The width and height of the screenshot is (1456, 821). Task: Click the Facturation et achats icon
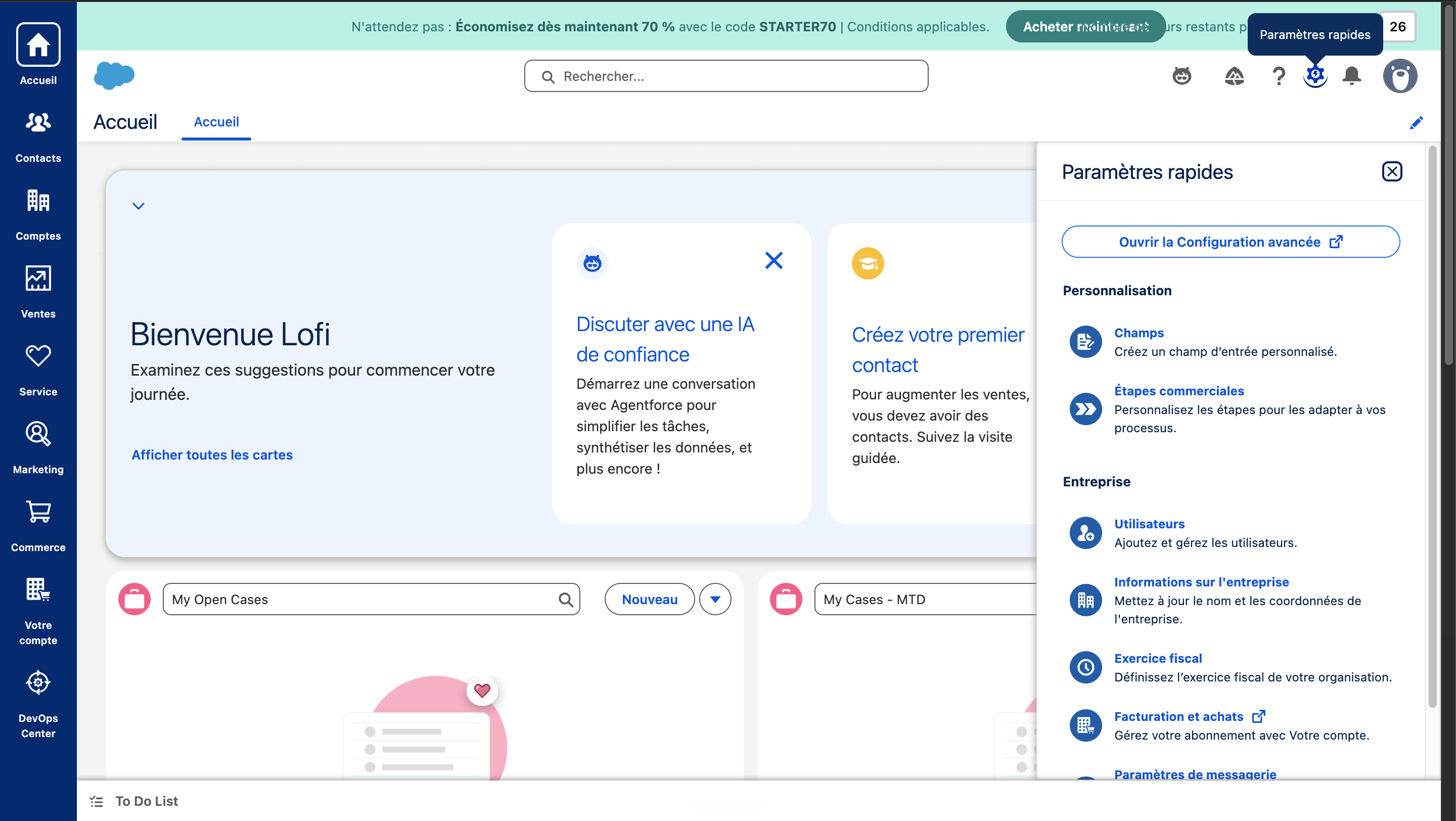[1085, 725]
